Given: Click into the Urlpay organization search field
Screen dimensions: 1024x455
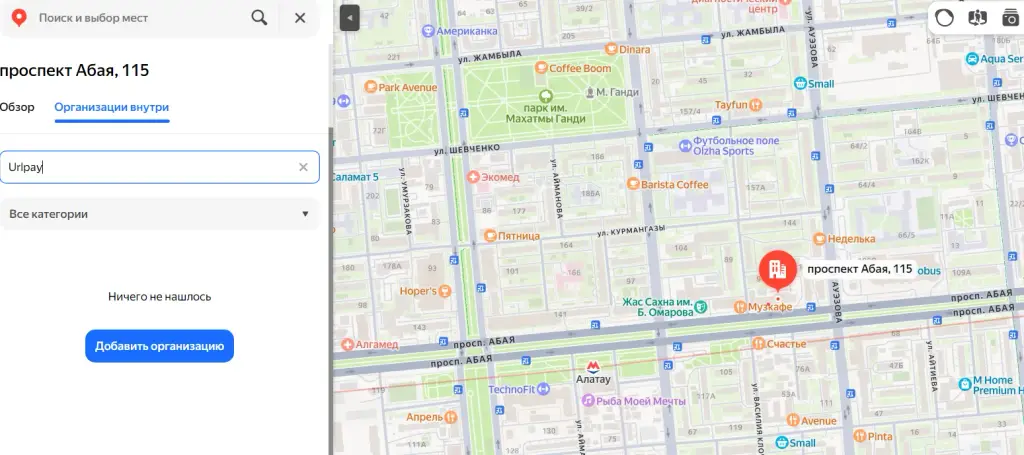Looking at the screenshot, I should tap(152, 167).
